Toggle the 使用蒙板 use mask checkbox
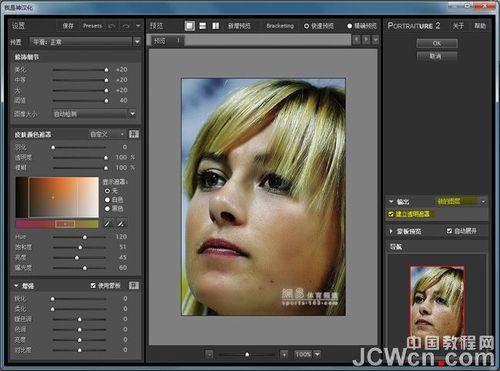500x371 pixels. (x=93, y=286)
